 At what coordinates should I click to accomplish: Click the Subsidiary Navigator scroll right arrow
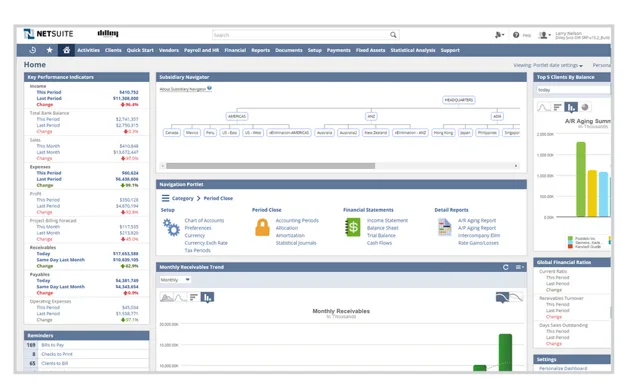[x=516, y=166]
